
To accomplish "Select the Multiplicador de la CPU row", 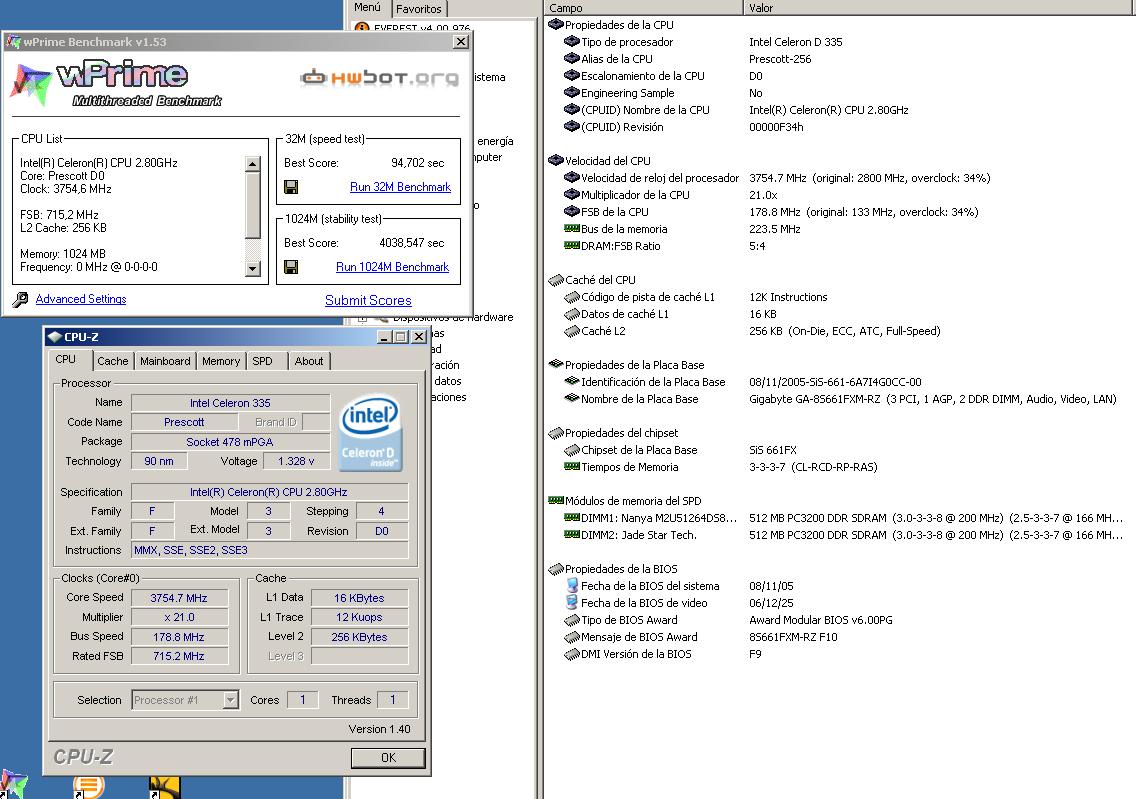I will (840, 195).
